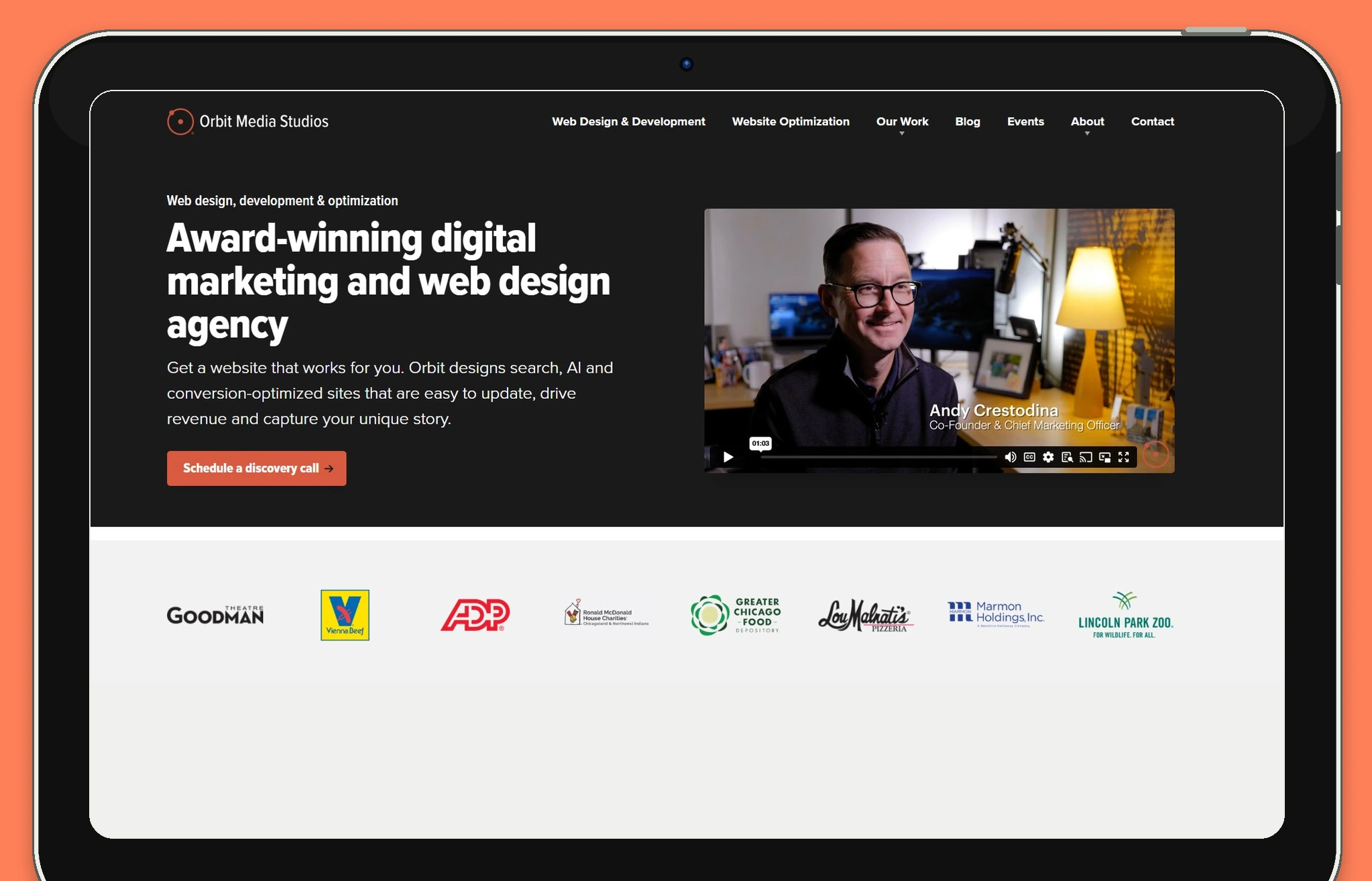This screenshot has width=1372, height=881.
Task: Open Website Optimization menu item
Action: (x=791, y=121)
